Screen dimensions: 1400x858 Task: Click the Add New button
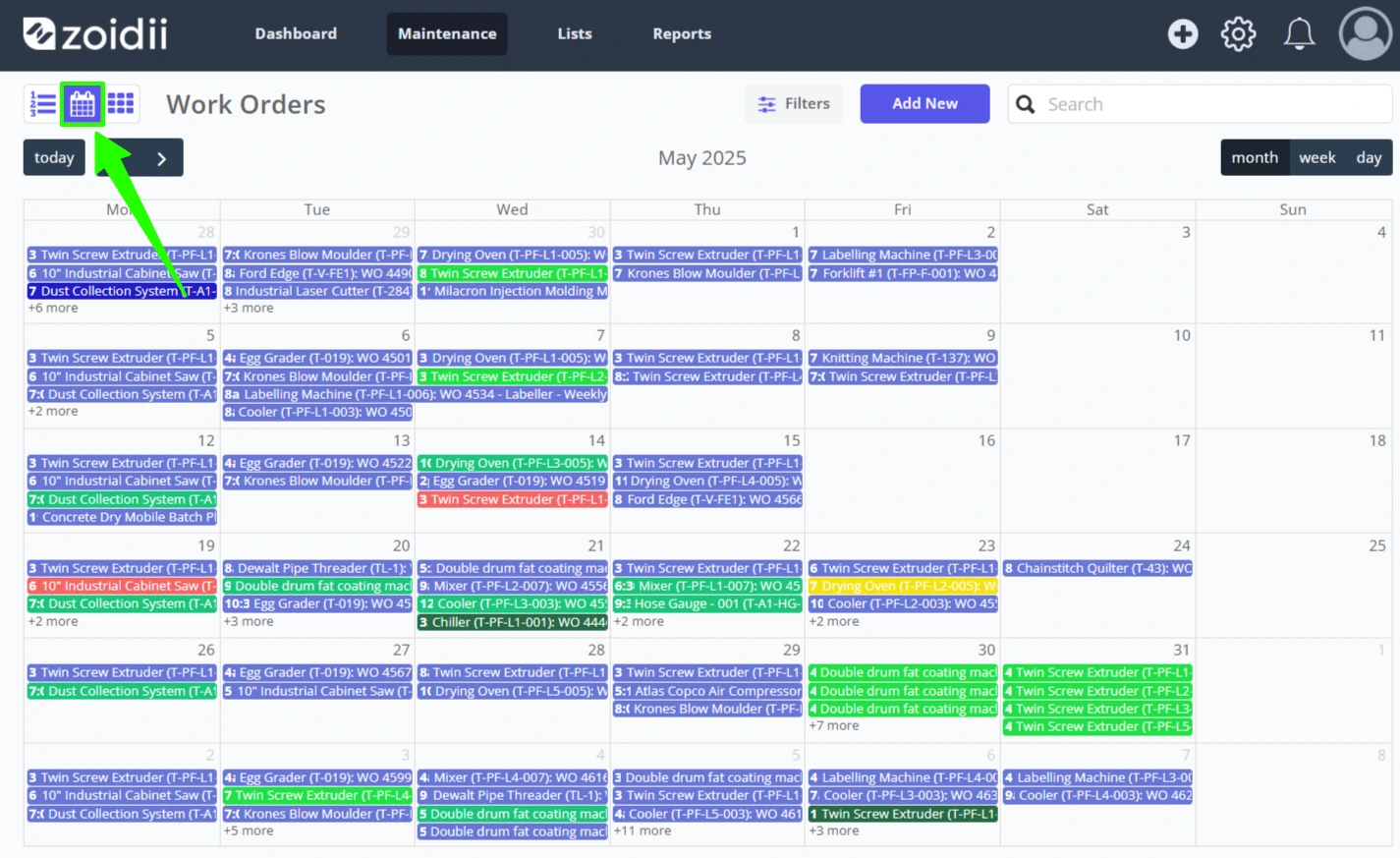924,104
